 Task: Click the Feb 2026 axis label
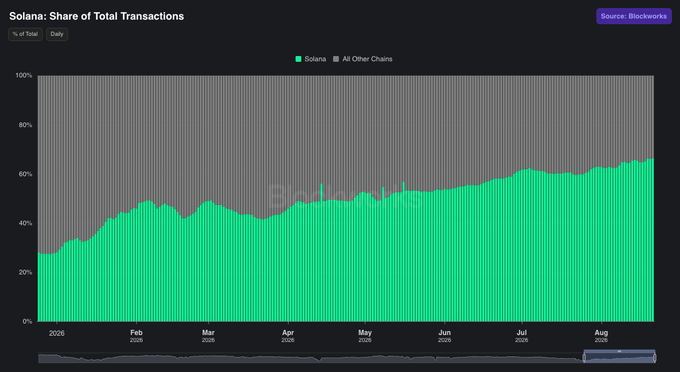tap(136, 336)
